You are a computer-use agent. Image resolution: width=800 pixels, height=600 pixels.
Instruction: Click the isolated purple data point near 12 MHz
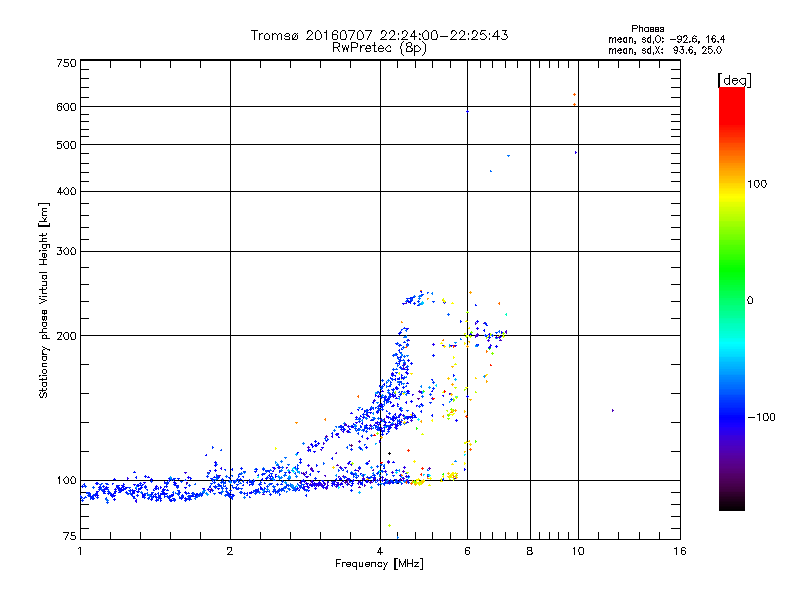point(612,410)
